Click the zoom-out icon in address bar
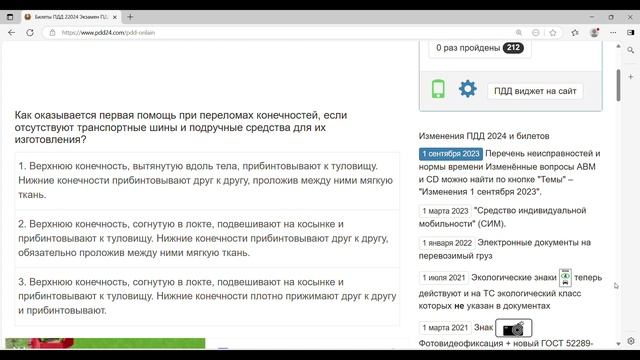The height and width of the screenshot is (360, 640). click(x=536, y=33)
